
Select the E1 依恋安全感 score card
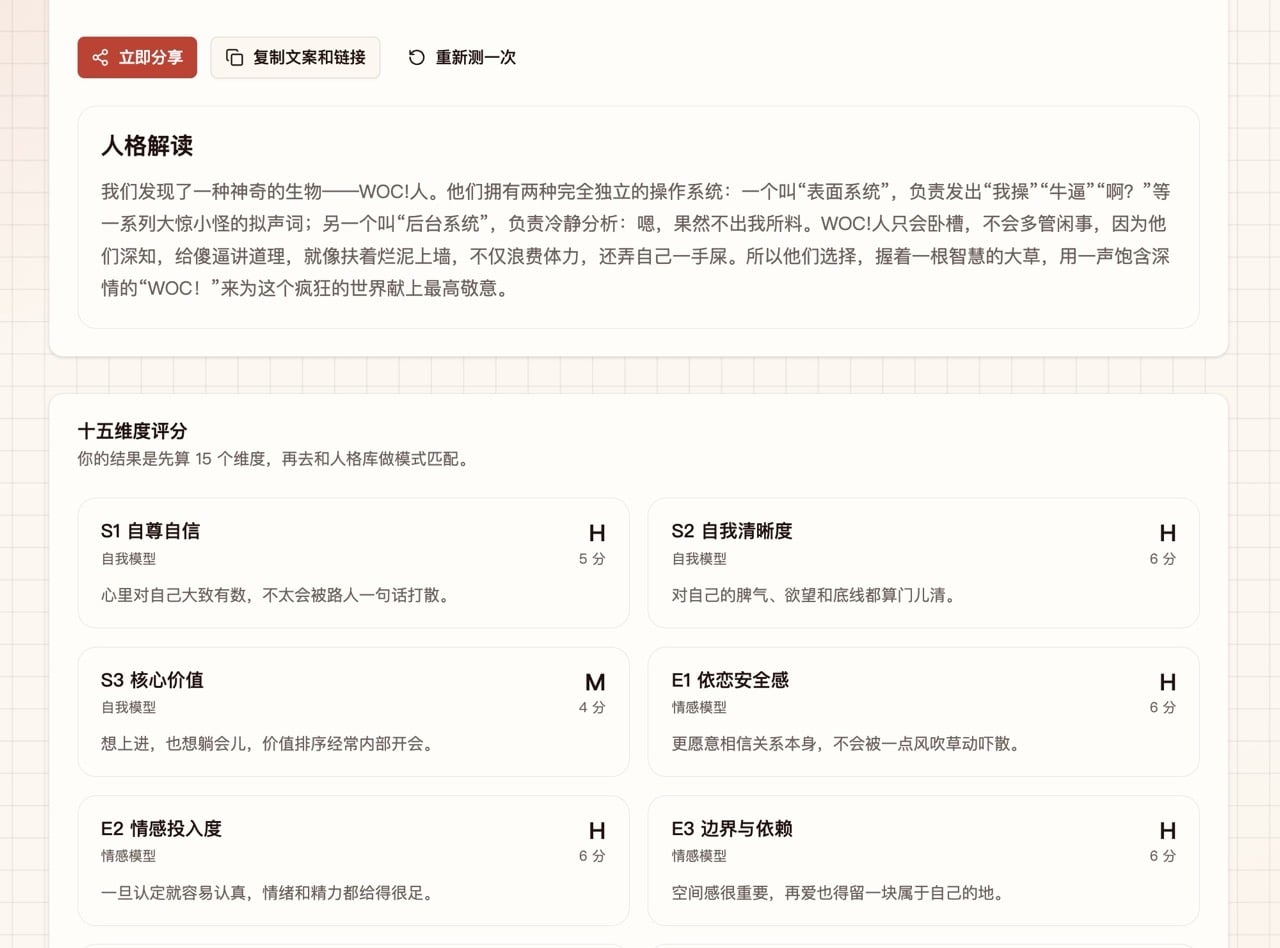click(923, 711)
